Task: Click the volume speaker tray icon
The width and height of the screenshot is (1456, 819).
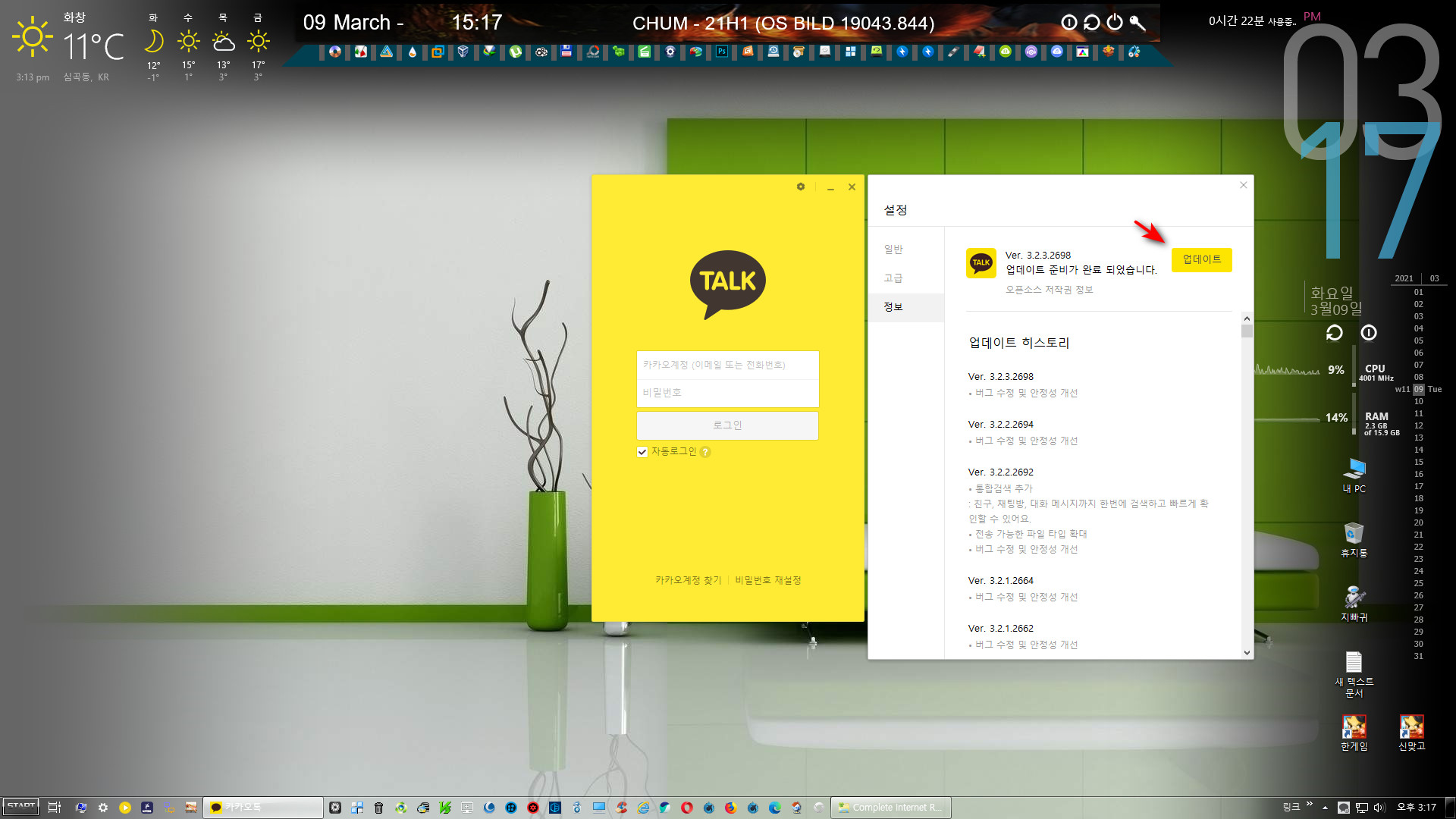Action: click(x=1379, y=808)
